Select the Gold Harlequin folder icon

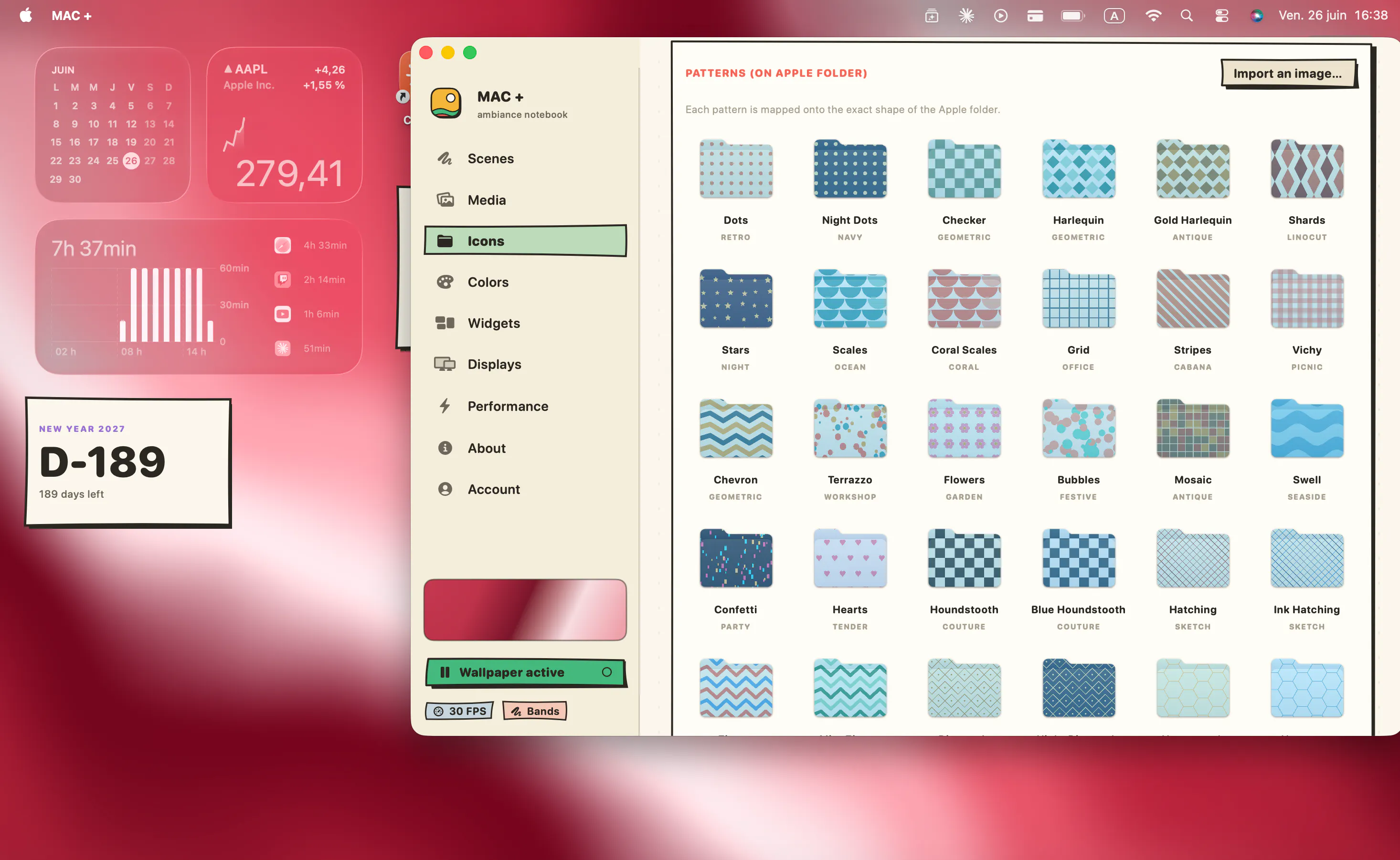pos(1193,169)
